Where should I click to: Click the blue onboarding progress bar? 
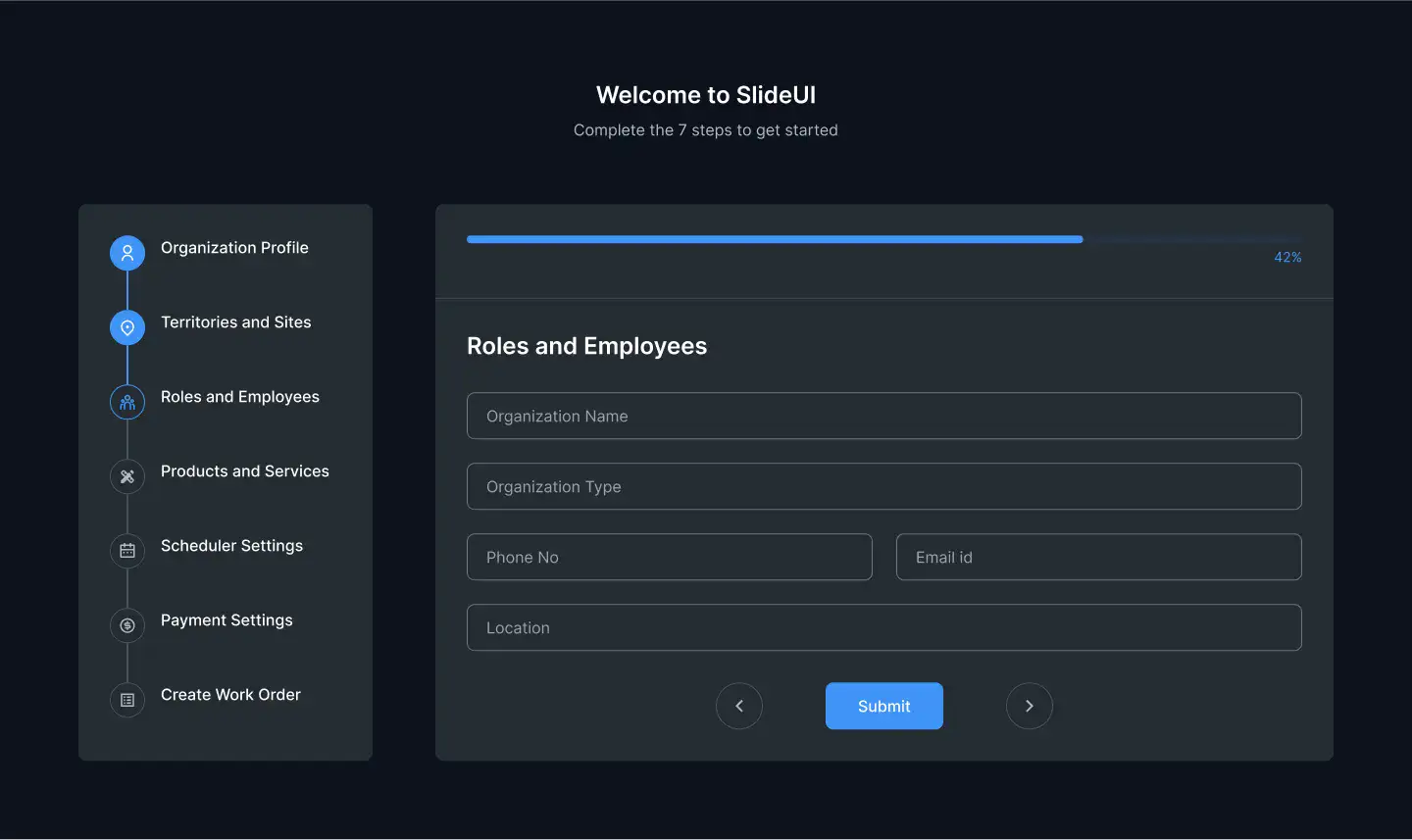(x=775, y=239)
